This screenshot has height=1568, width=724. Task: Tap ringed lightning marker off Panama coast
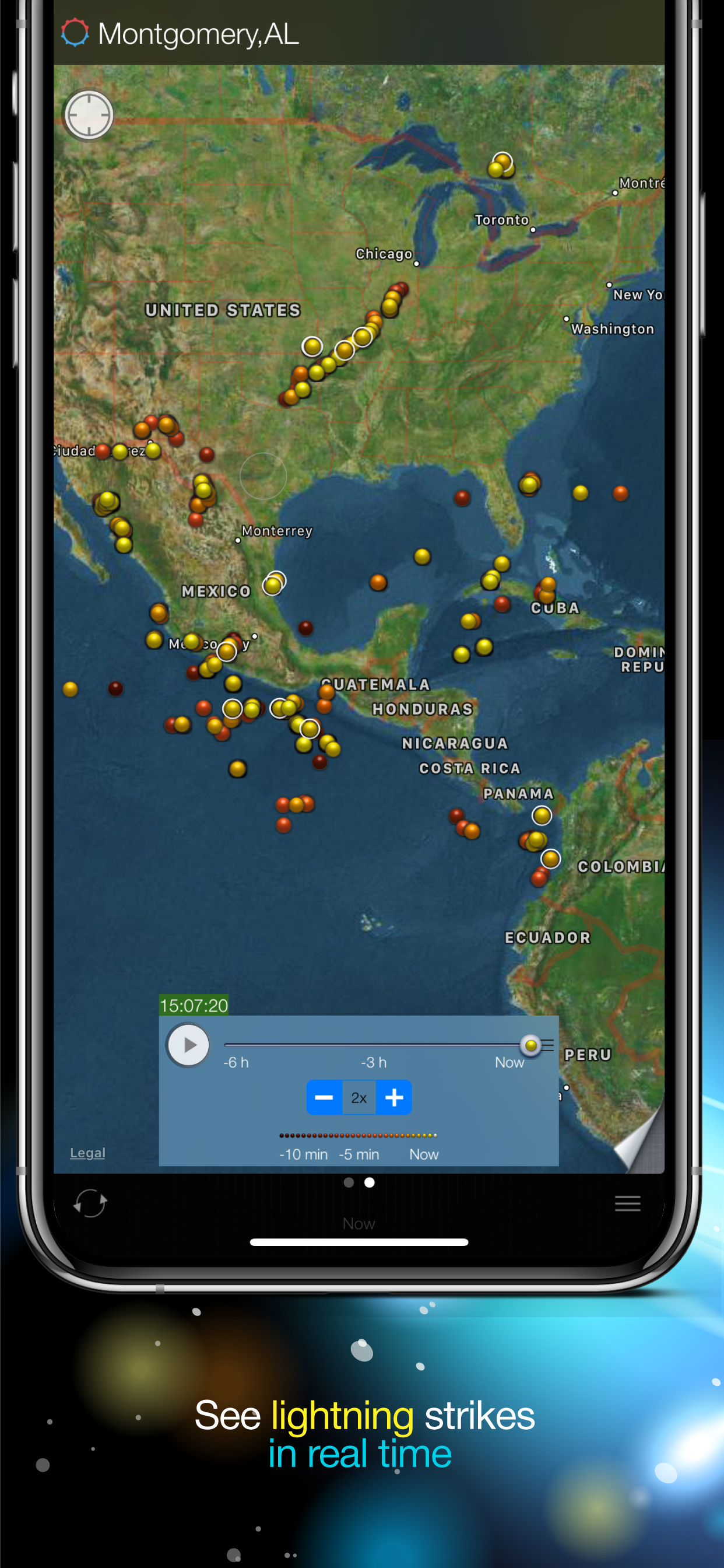[542, 815]
